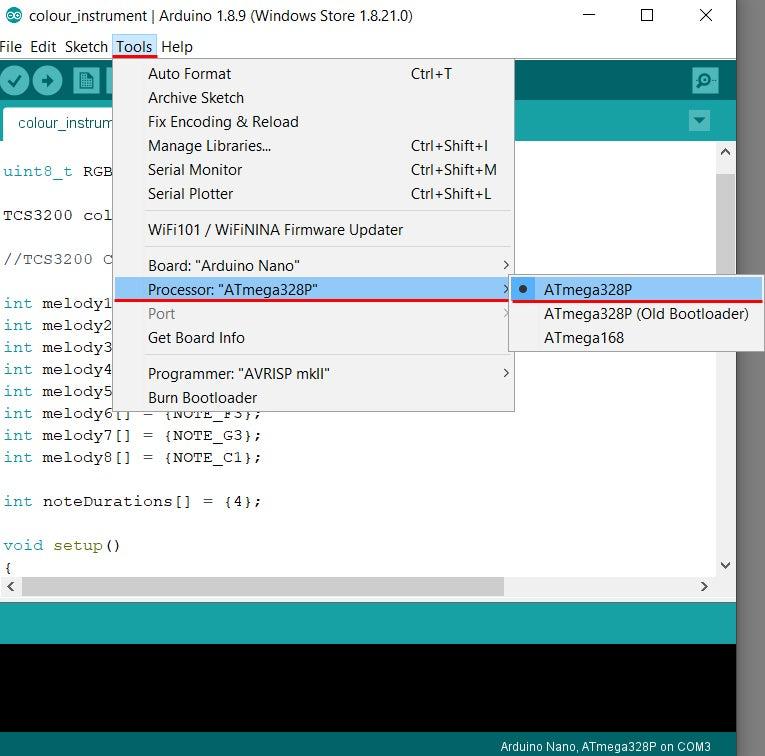Switch to the colour_instrument sketch tab
The image size is (765, 756).
[x=59, y=123]
